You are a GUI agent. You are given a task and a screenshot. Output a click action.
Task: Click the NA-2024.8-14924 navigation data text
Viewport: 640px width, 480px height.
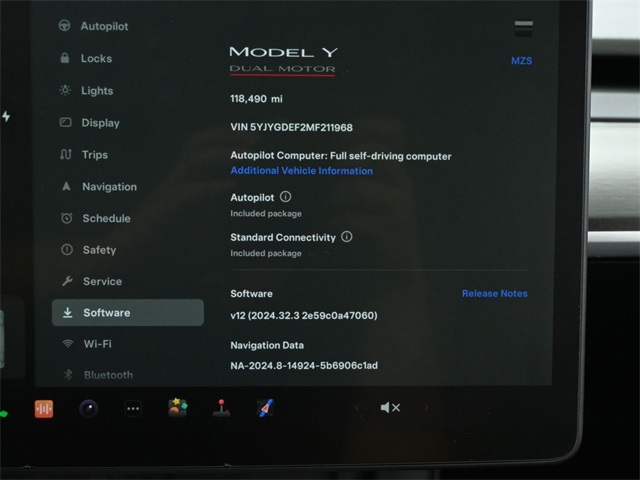coord(304,365)
